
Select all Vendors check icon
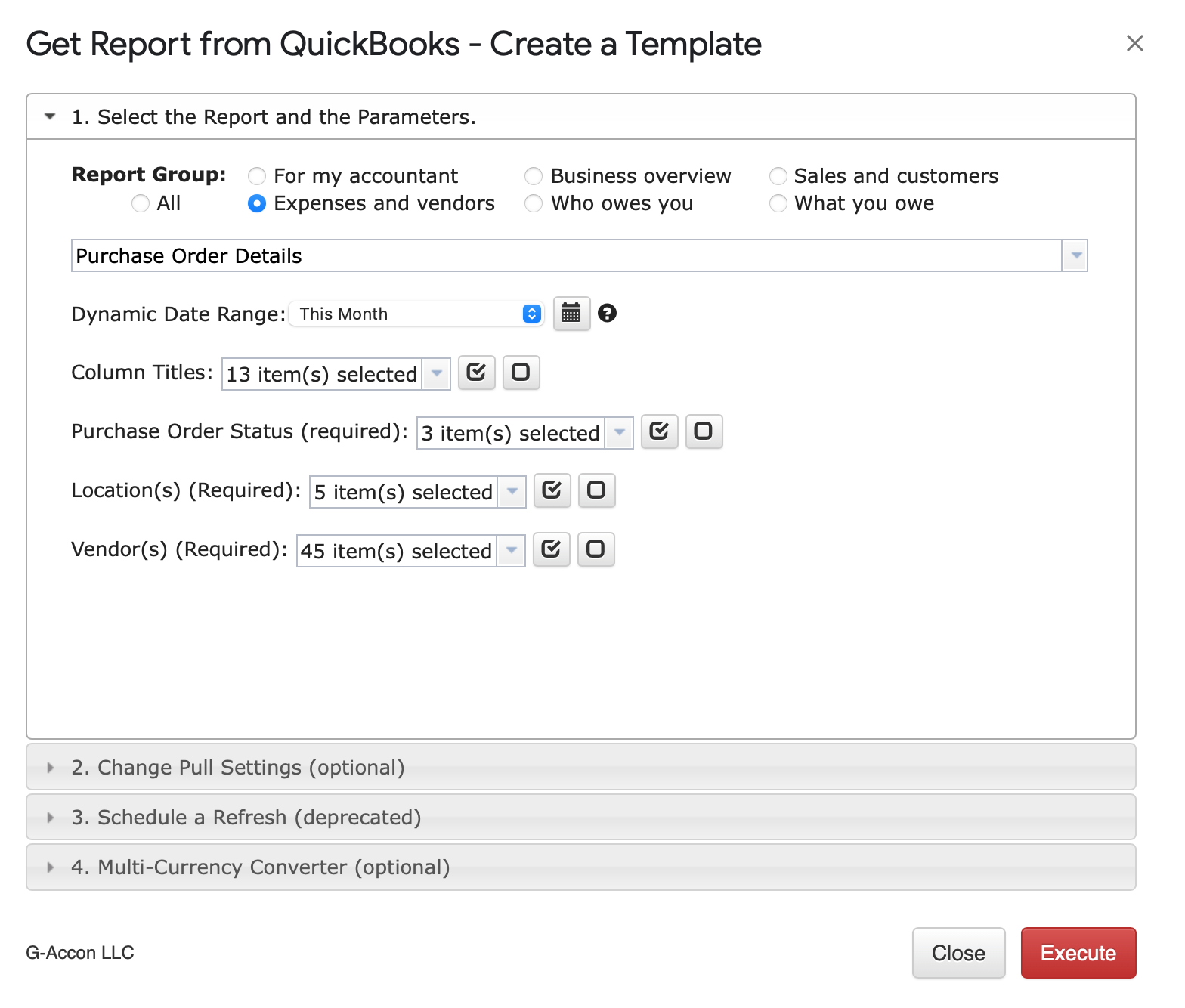[x=551, y=549]
